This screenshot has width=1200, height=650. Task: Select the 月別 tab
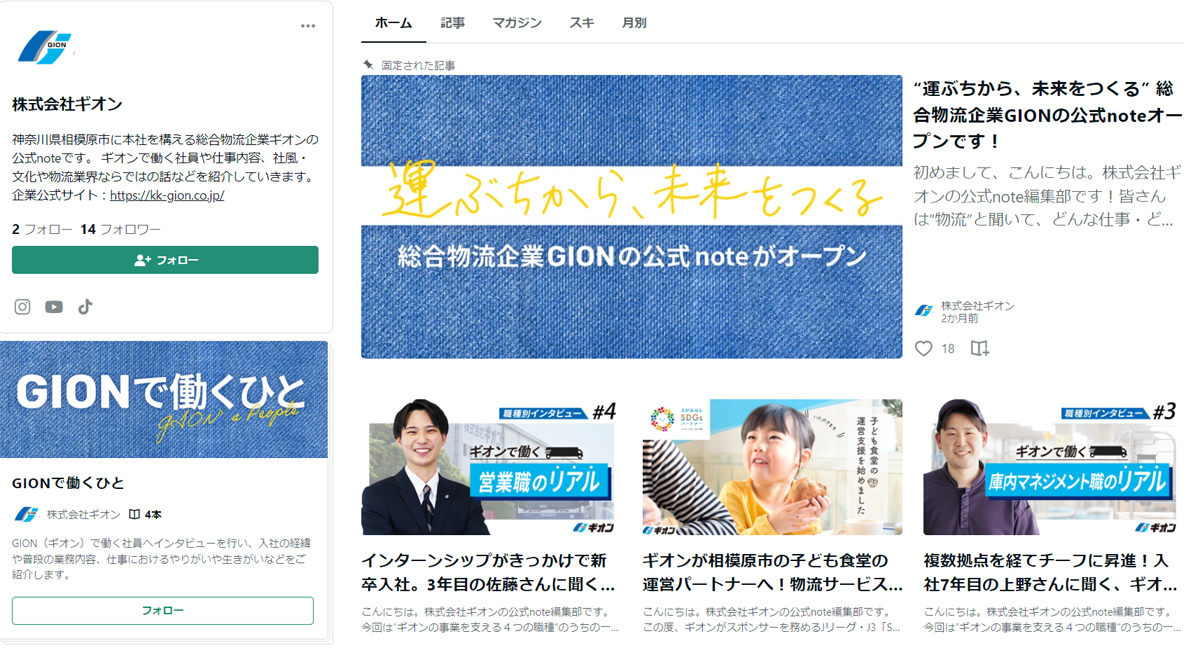pyautogui.click(x=634, y=23)
